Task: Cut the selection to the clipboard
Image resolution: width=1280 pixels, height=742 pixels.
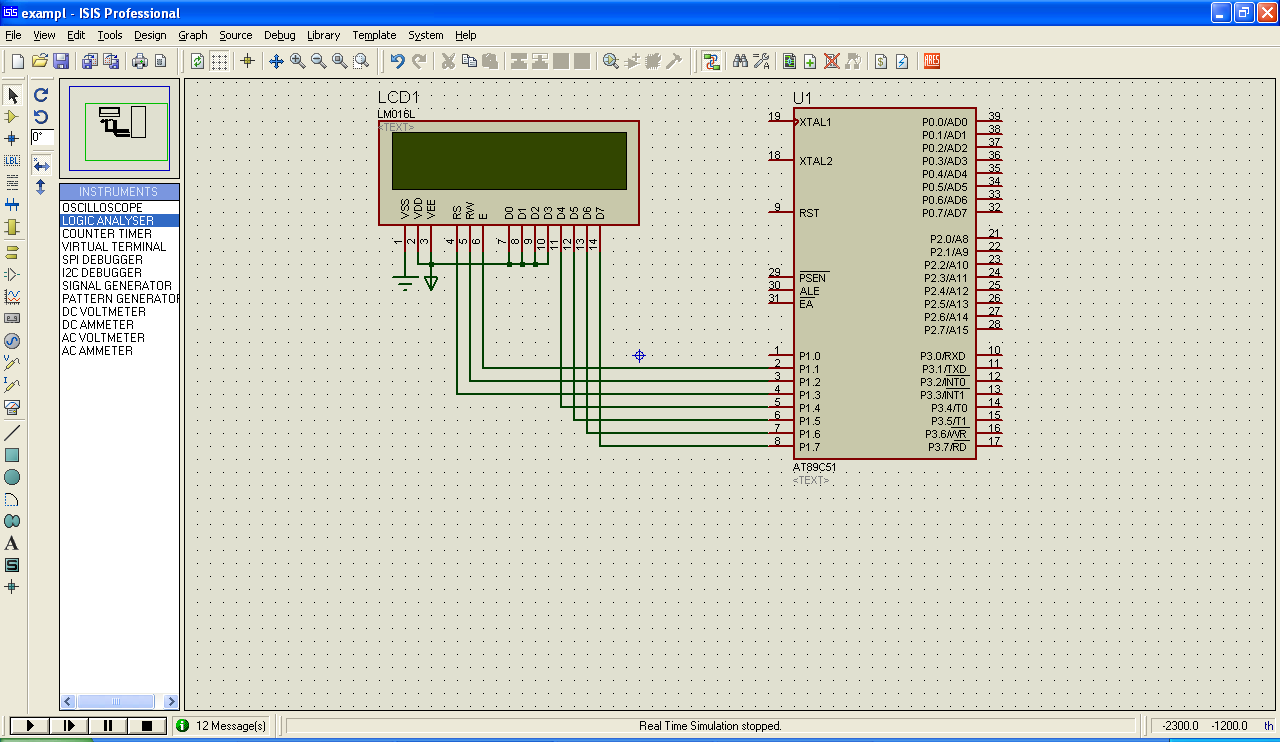Action: click(x=448, y=61)
